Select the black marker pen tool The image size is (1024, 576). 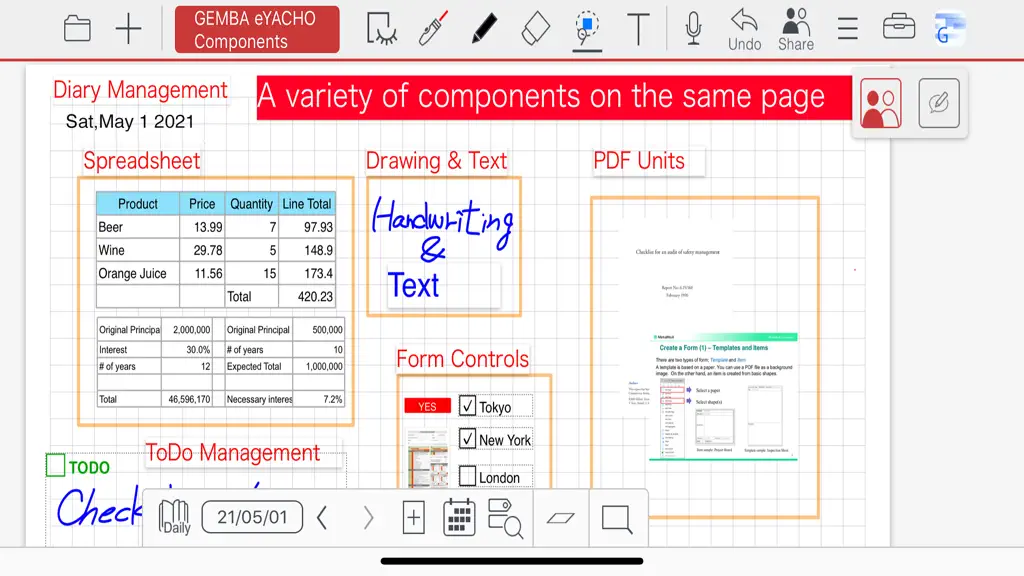coord(484,29)
